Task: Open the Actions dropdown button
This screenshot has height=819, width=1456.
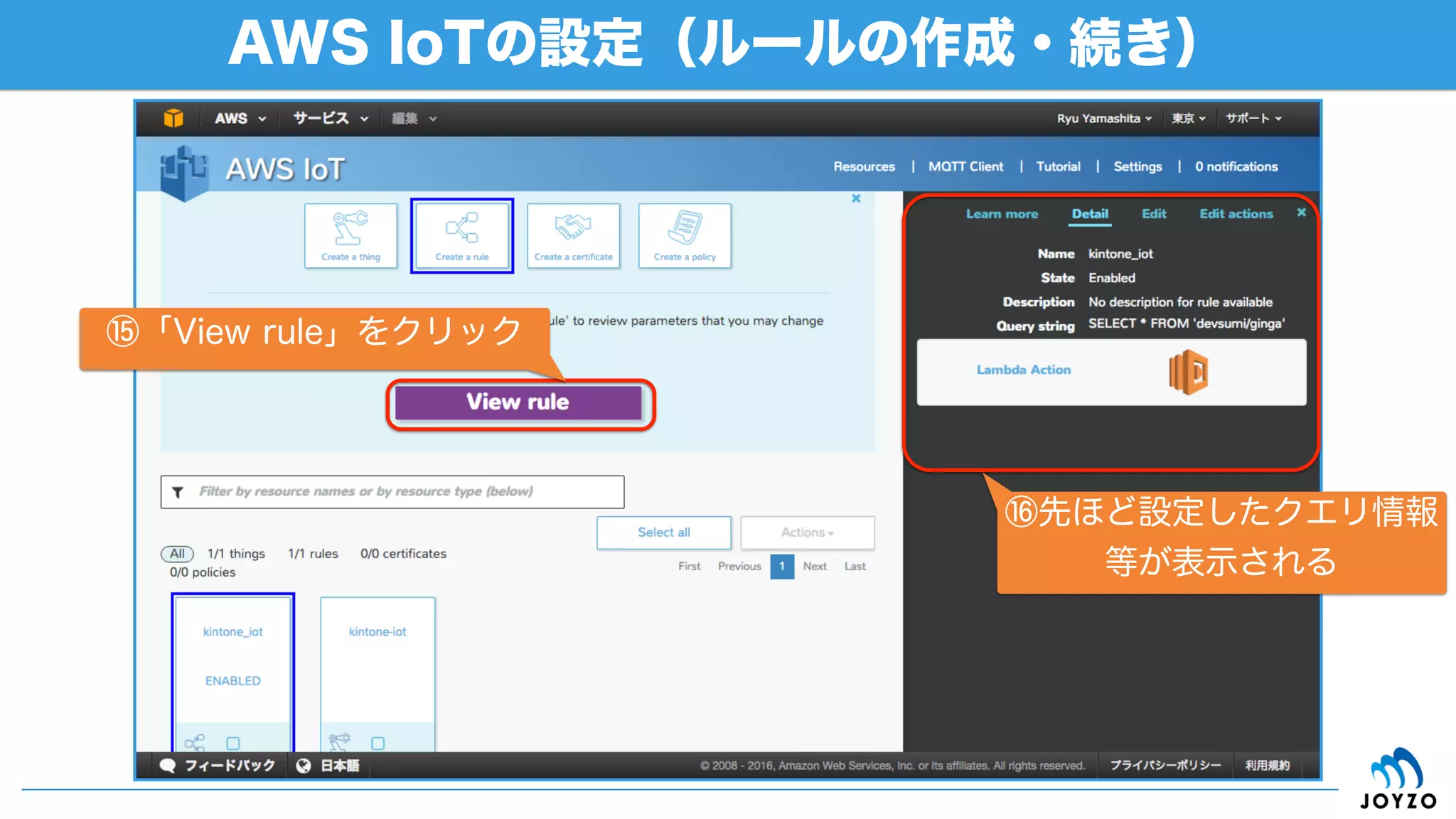Action: [x=807, y=532]
